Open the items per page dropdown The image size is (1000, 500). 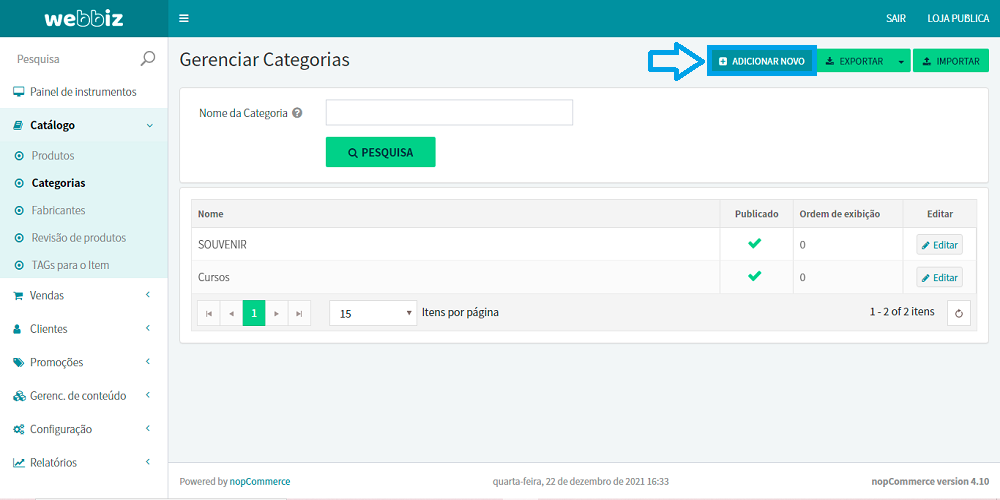tap(372, 313)
